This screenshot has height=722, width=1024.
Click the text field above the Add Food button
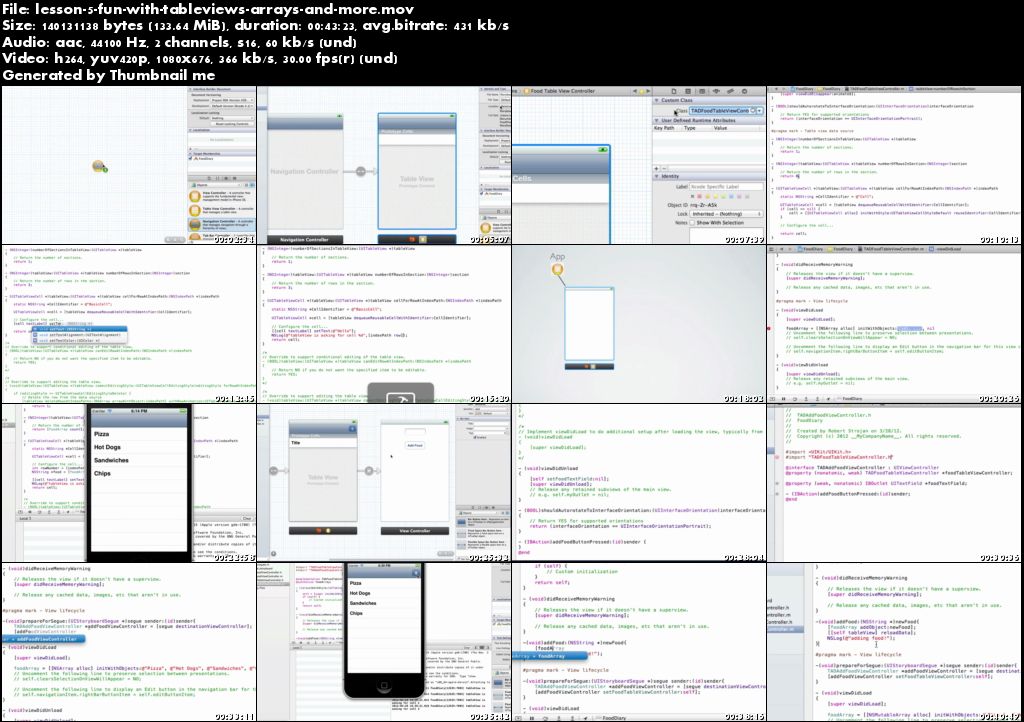click(x=415, y=432)
